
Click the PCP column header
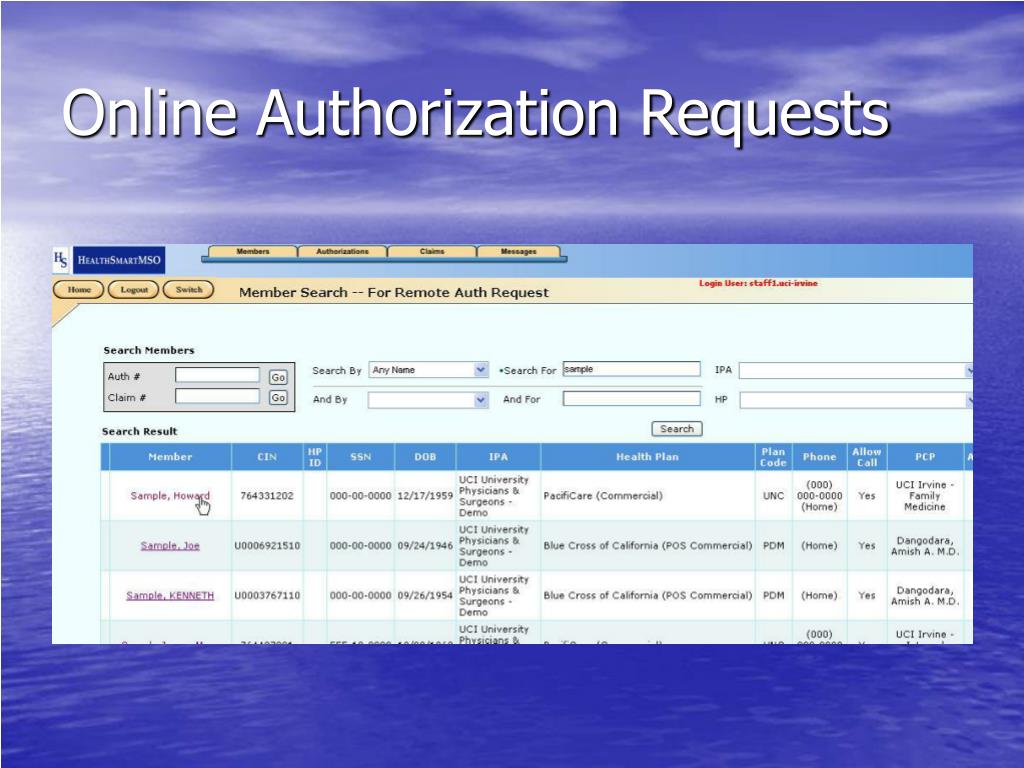[925, 457]
